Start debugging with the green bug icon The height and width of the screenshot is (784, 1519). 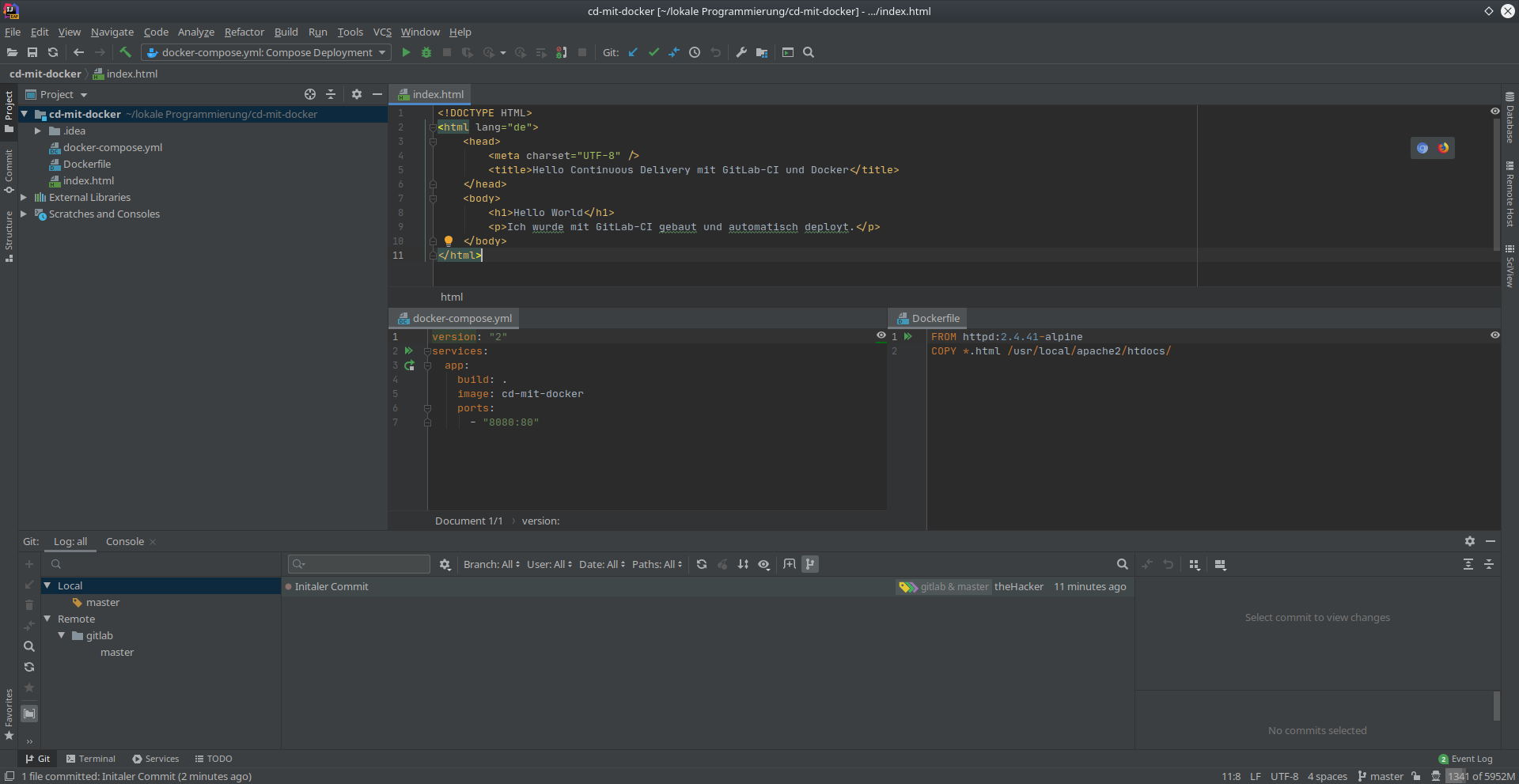(x=426, y=52)
